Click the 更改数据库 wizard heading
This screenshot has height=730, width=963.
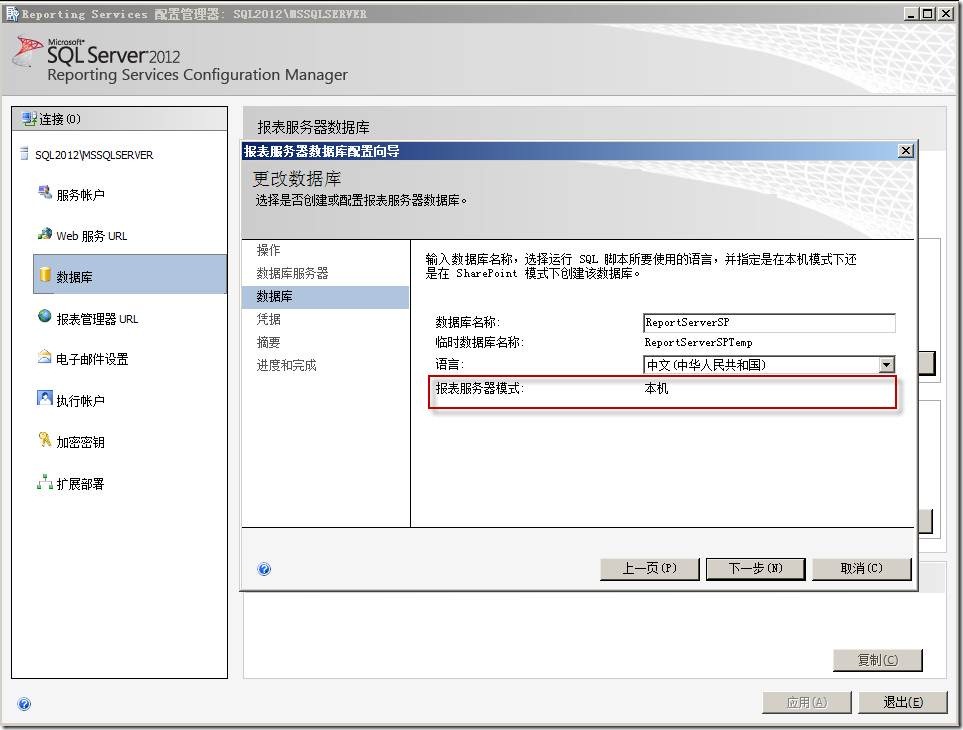(x=297, y=179)
